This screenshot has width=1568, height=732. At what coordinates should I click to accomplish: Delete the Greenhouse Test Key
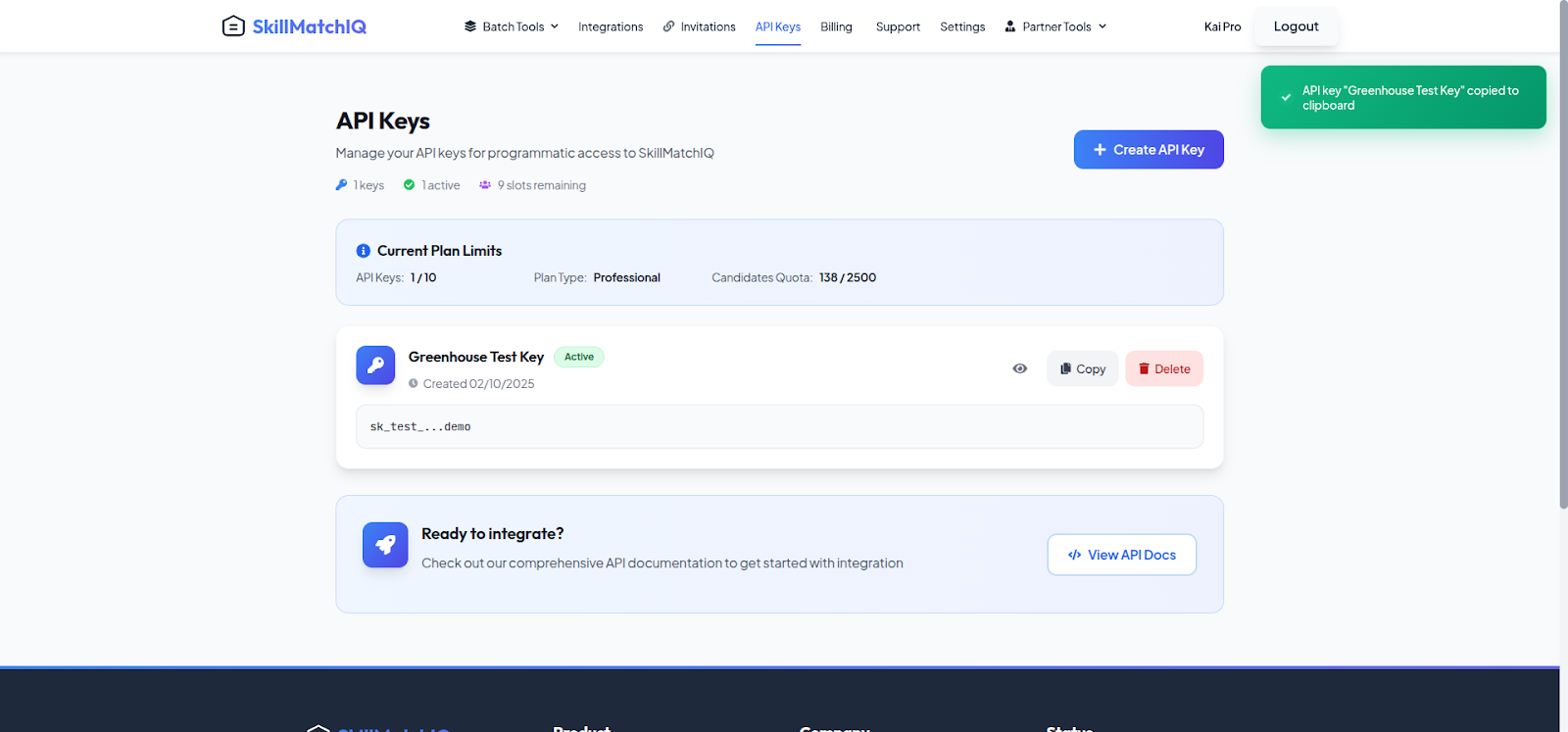tap(1164, 368)
